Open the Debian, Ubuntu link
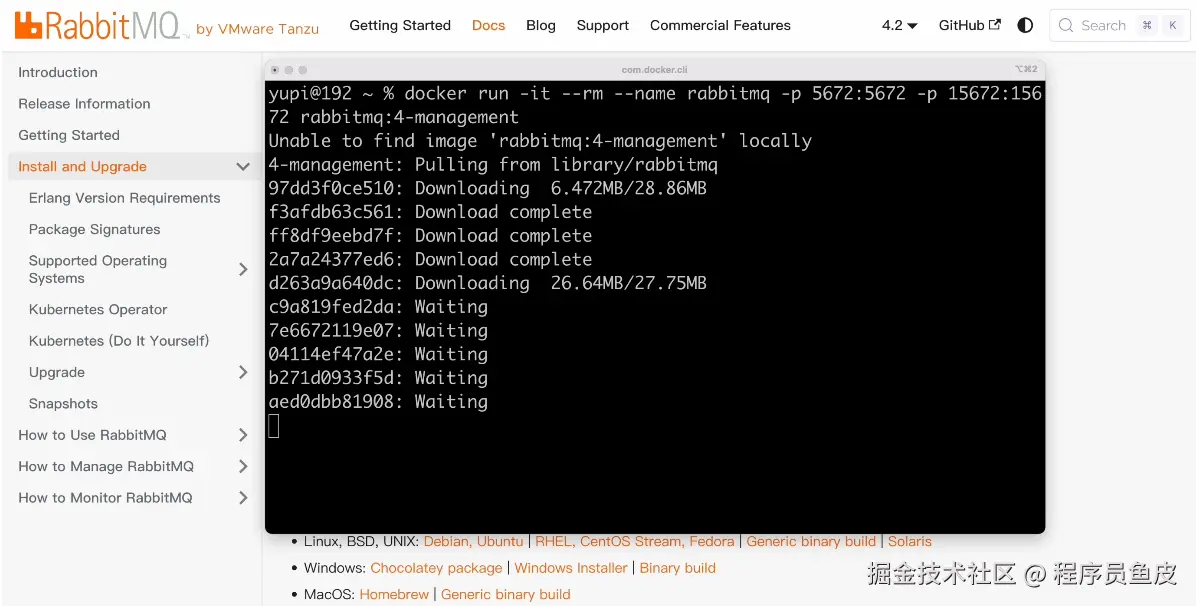 click(474, 541)
